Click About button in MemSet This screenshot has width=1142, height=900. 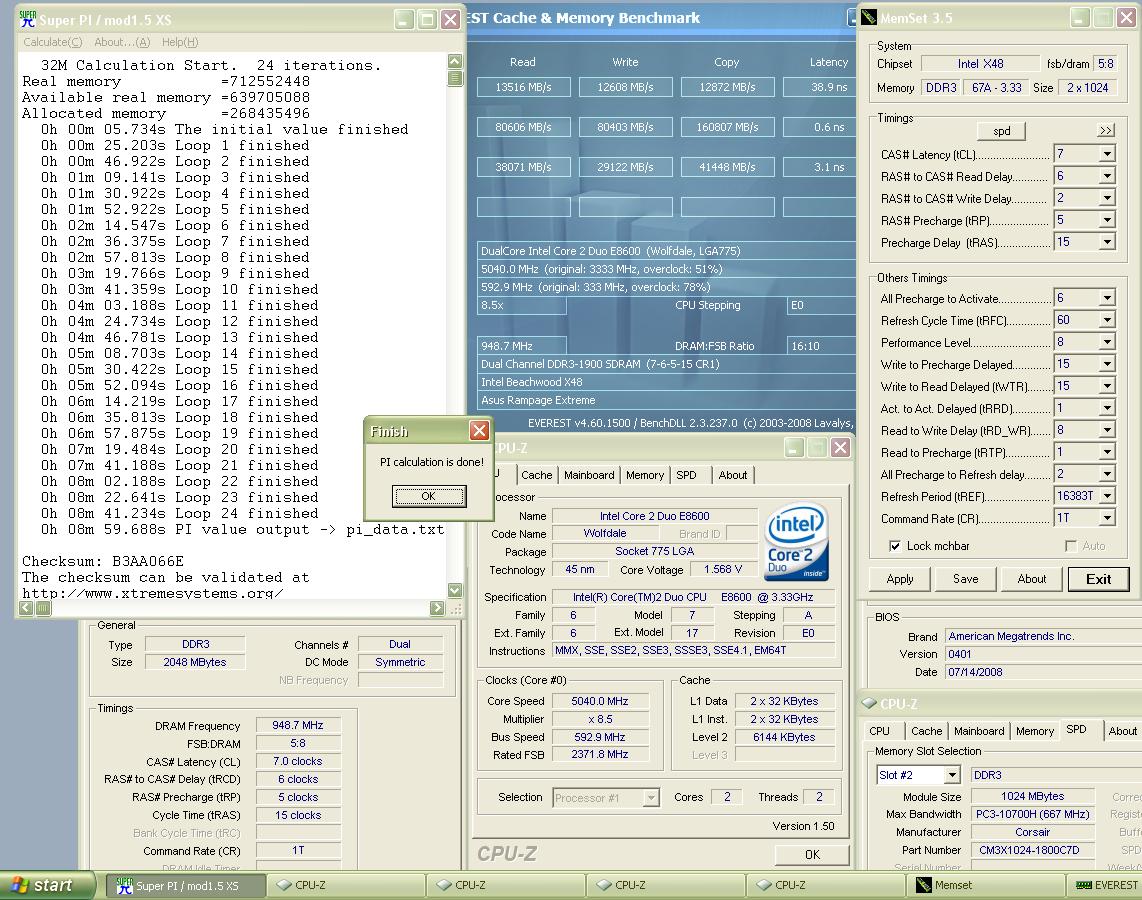pyautogui.click(x=1031, y=579)
